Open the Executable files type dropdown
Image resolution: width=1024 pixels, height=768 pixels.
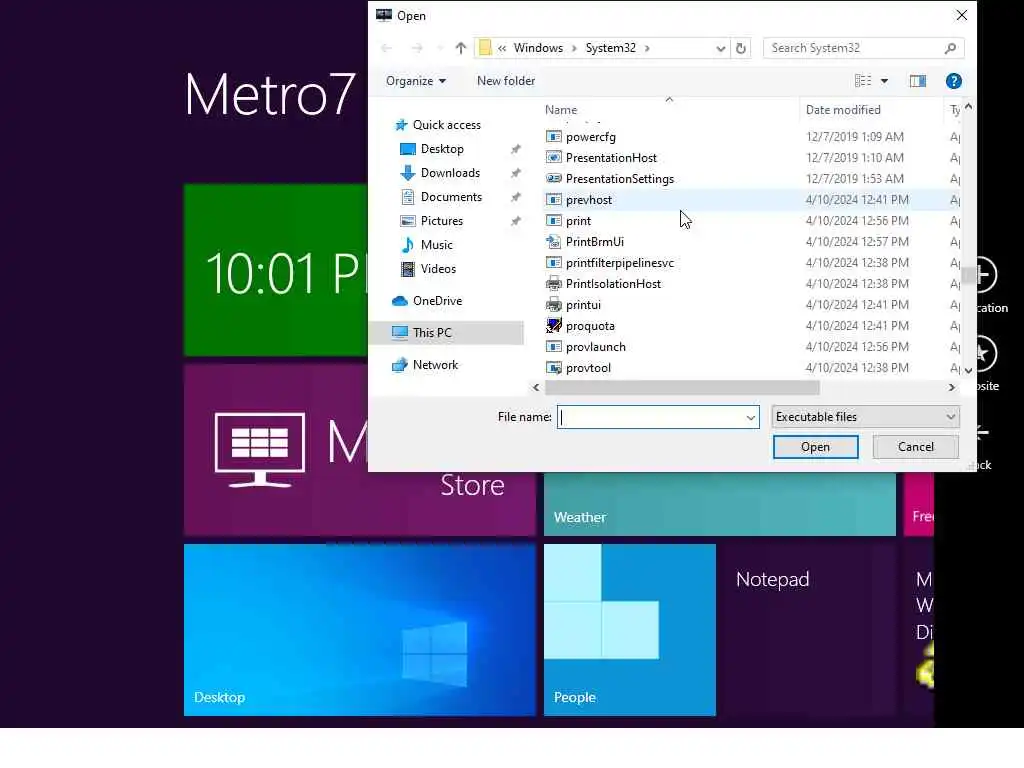865,417
